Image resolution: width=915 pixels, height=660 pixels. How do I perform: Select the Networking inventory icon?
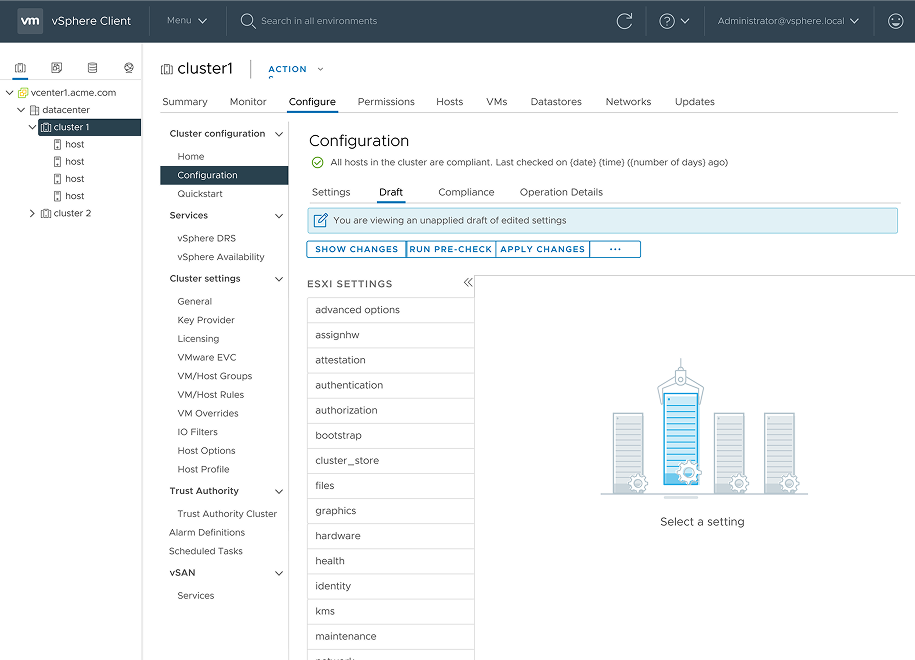pyautogui.click(x=129, y=68)
